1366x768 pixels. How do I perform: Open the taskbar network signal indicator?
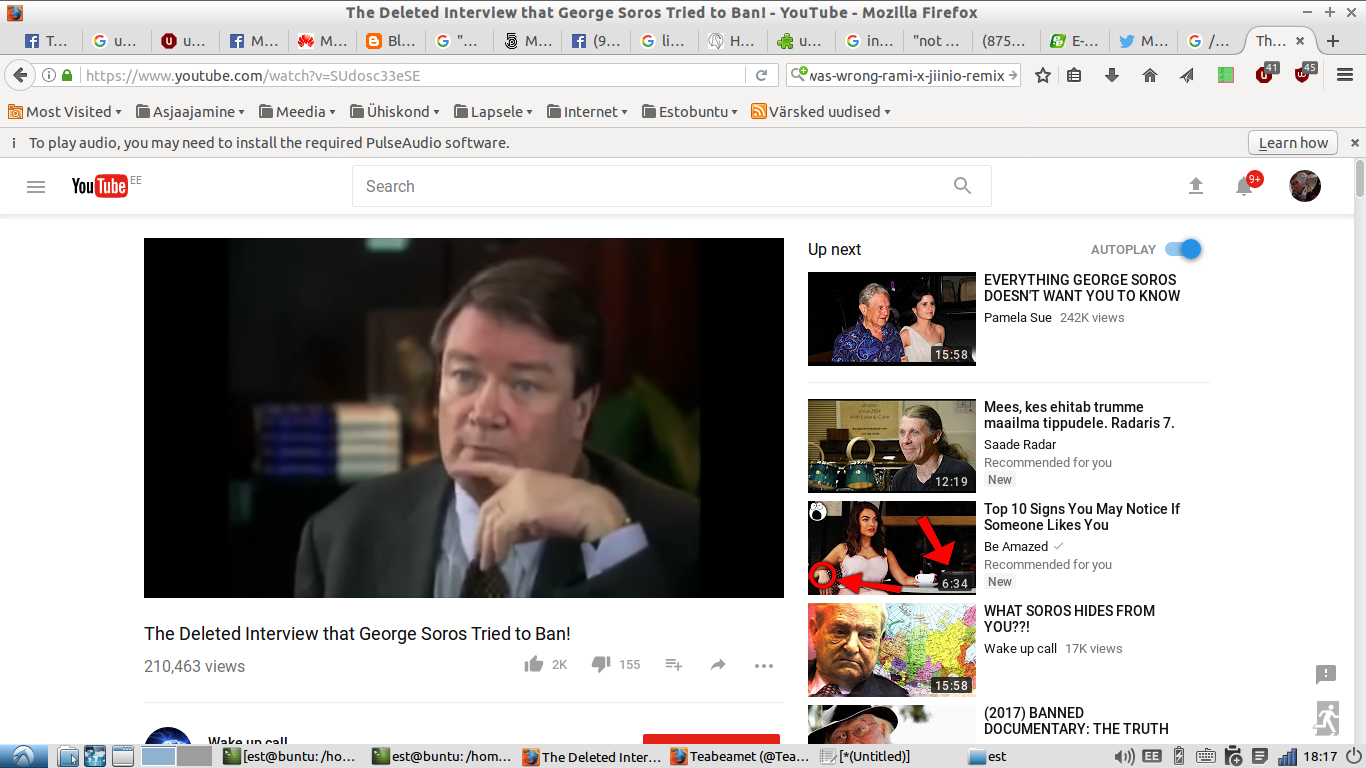(1288, 757)
